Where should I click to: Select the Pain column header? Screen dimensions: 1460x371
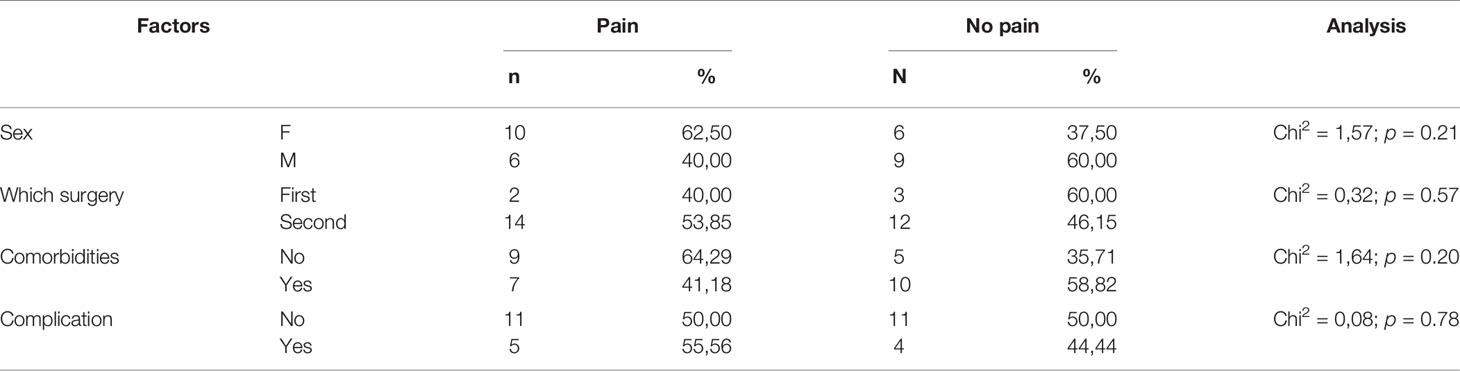(617, 28)
